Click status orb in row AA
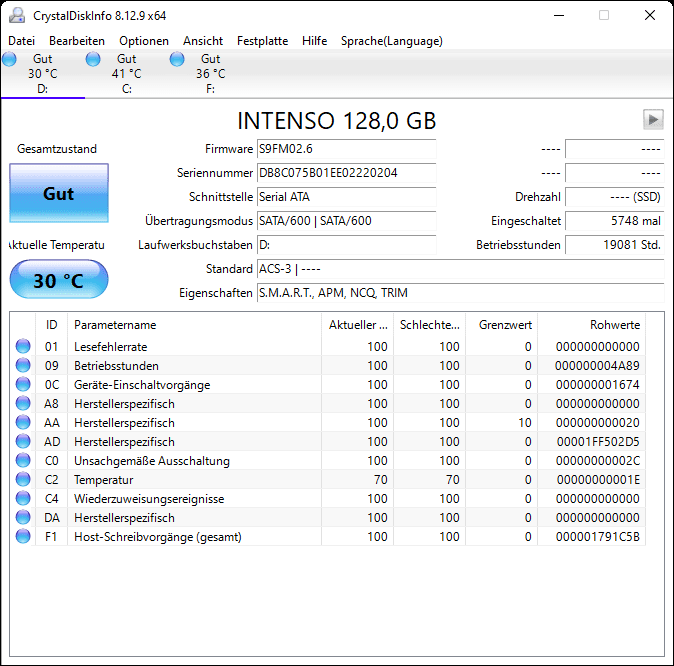The height and width of the screenshot is (666, 674). (x=23, y=422)
